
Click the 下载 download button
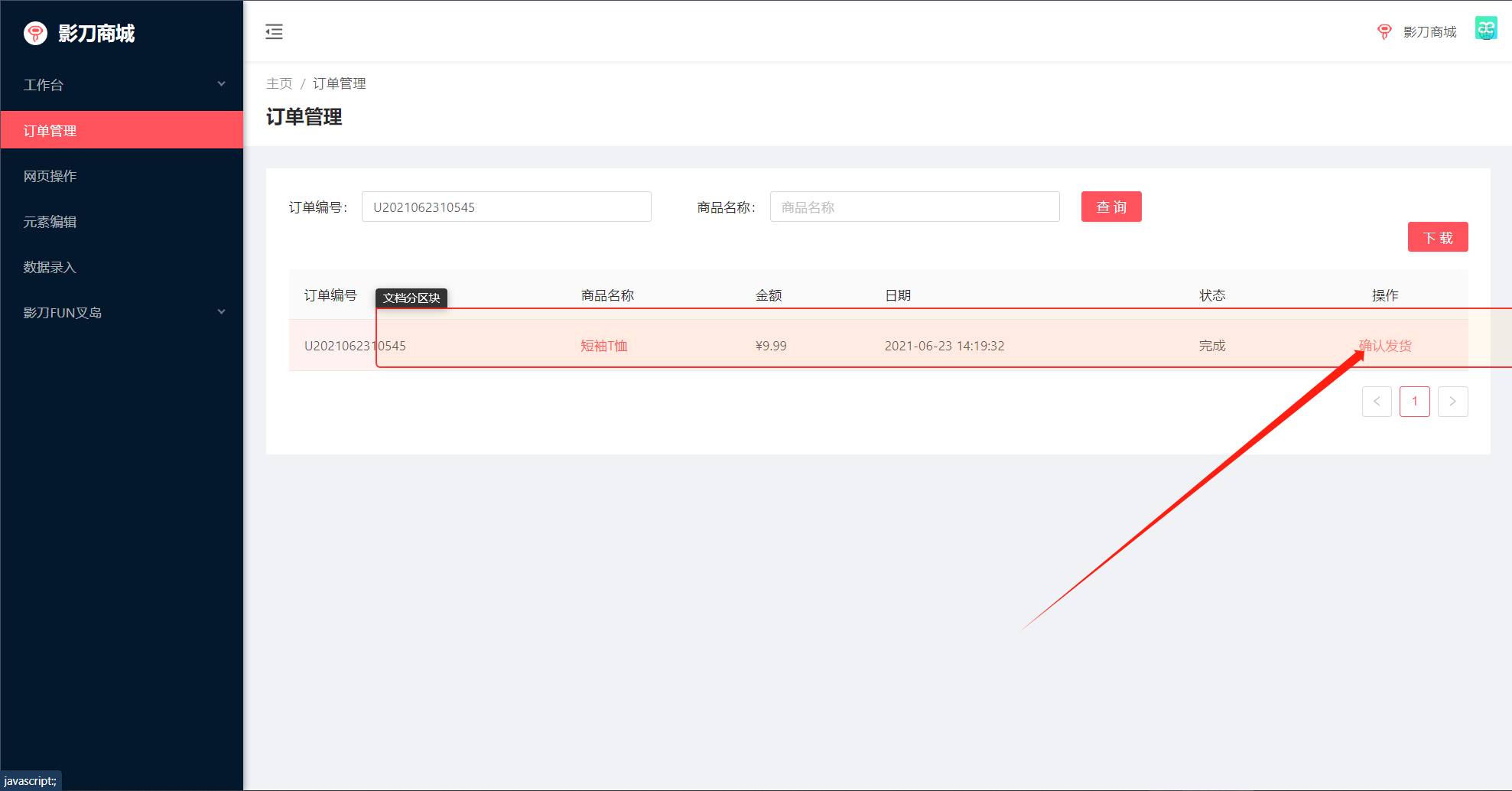(x=1438, y=237)
